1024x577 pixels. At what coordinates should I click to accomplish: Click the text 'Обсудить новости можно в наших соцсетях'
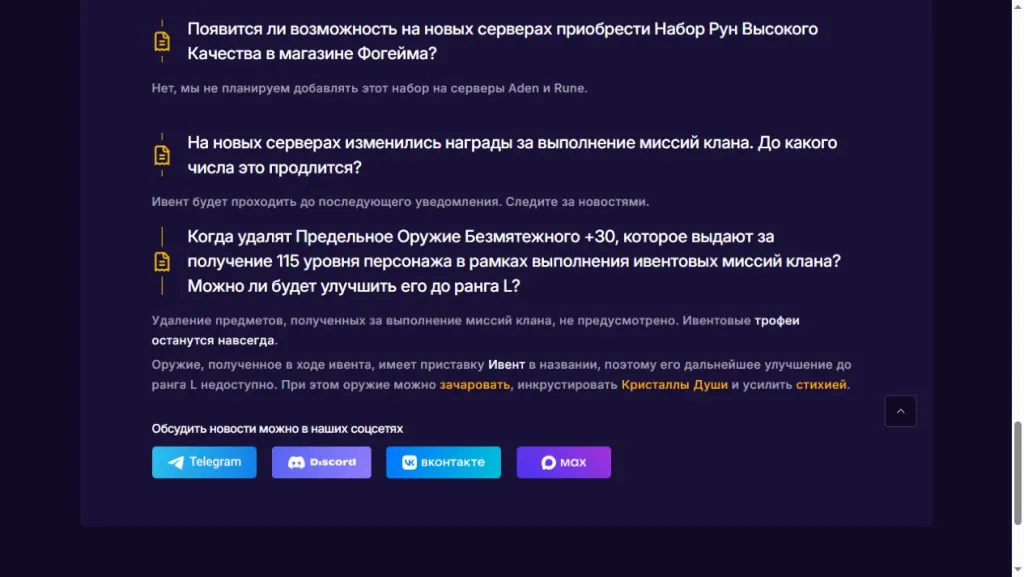[x=277, y=429]
